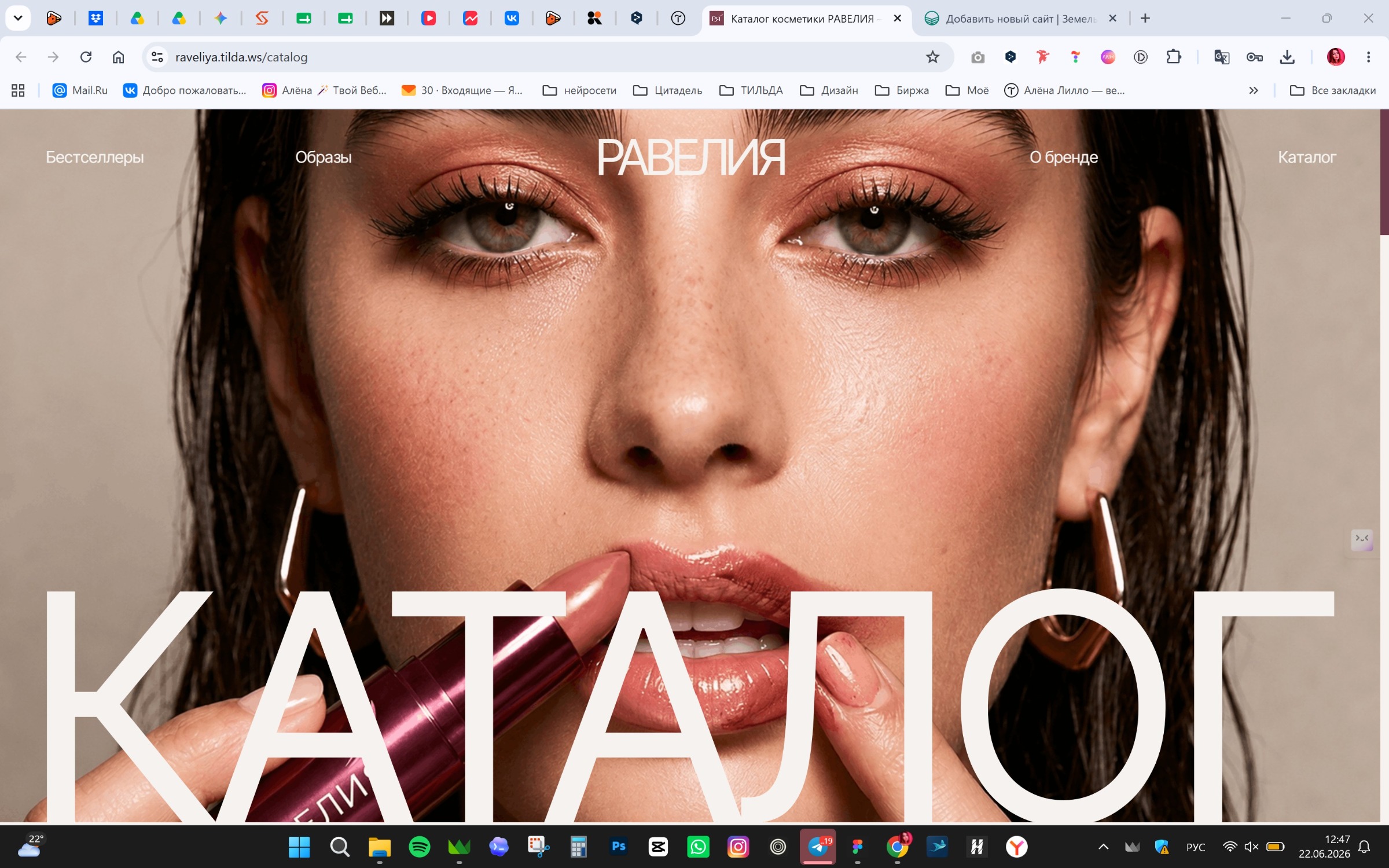Image resolution: width=1389 pixels, height=868 pixels.
Task: Open the Windows Start menu
Action: click(x=299, y=847)
